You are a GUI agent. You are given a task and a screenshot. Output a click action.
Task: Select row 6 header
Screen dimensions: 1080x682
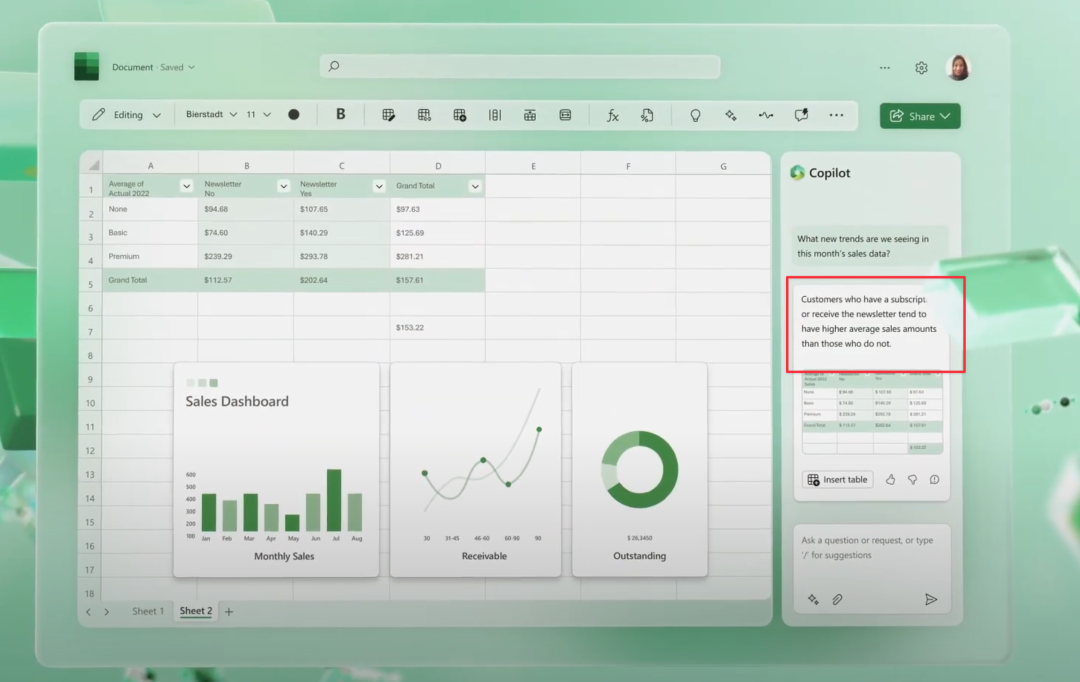tap(90, 308)
